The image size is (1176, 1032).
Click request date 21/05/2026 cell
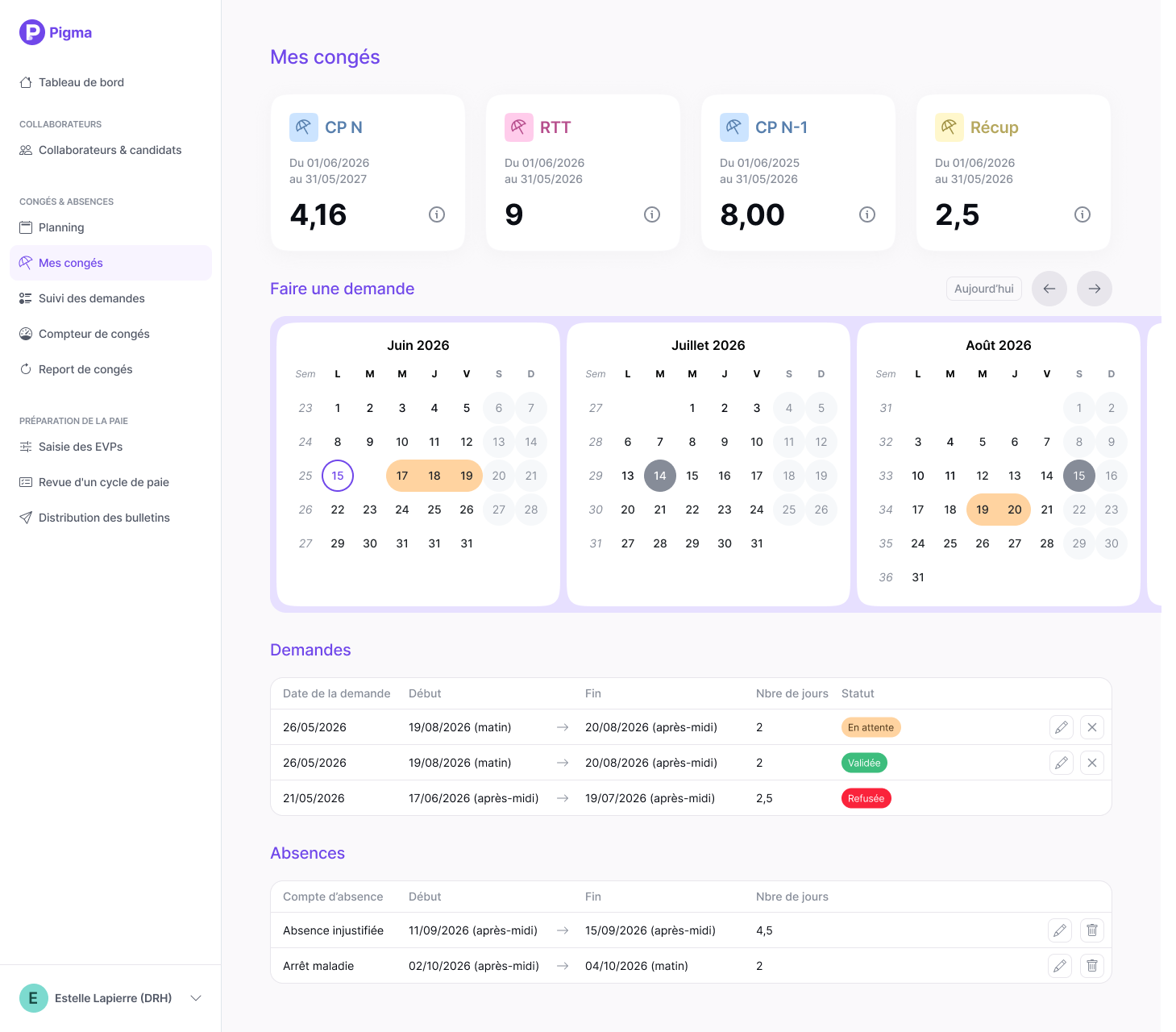point(314,798)
